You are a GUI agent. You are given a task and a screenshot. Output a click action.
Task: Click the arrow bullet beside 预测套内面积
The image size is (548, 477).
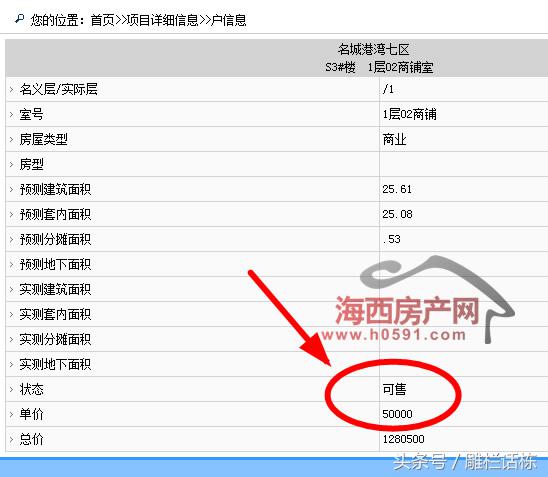(12, 215)
